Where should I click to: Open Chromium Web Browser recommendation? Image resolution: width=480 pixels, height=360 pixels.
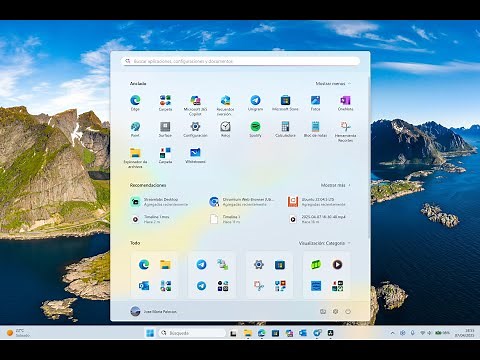pyautogui.click(x=242, y=202)
